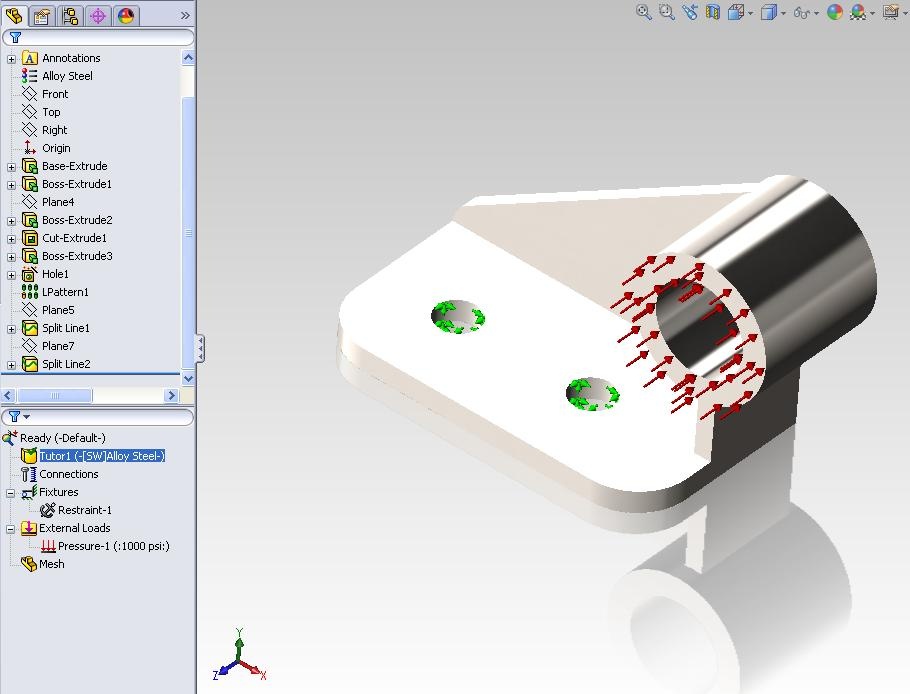Select the Origin item
Viewport: 910px width, 694px height.
56,148
